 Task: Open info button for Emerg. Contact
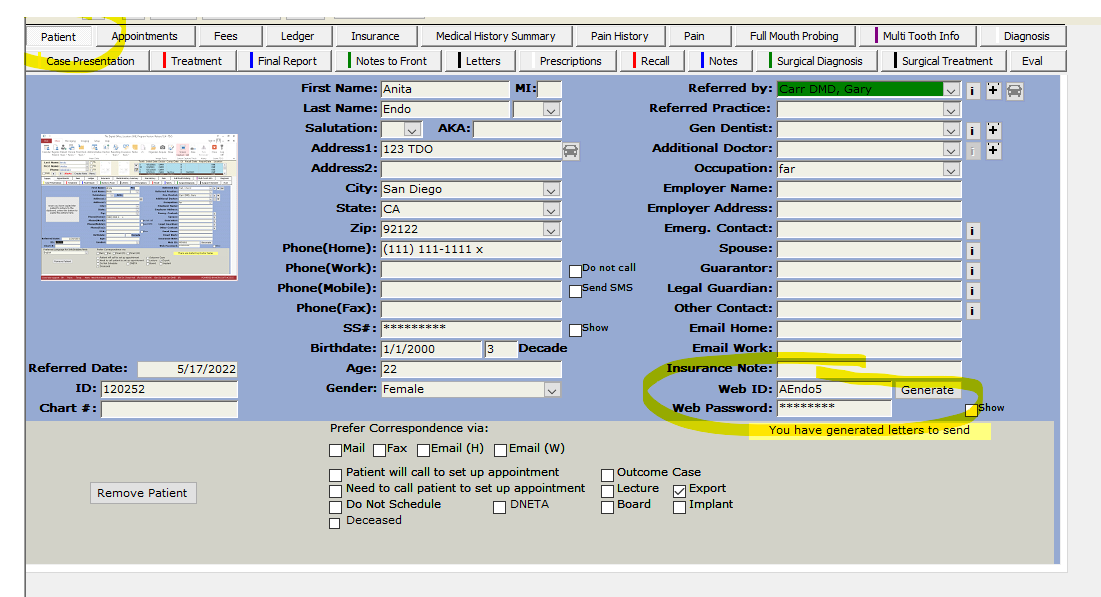(972, 231)
